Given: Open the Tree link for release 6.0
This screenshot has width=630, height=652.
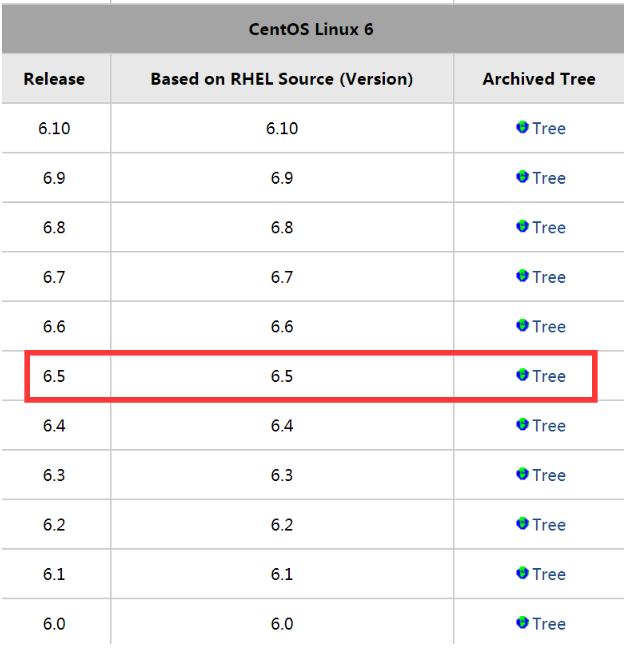Looking at the screenshot, I should pos(549,624).
